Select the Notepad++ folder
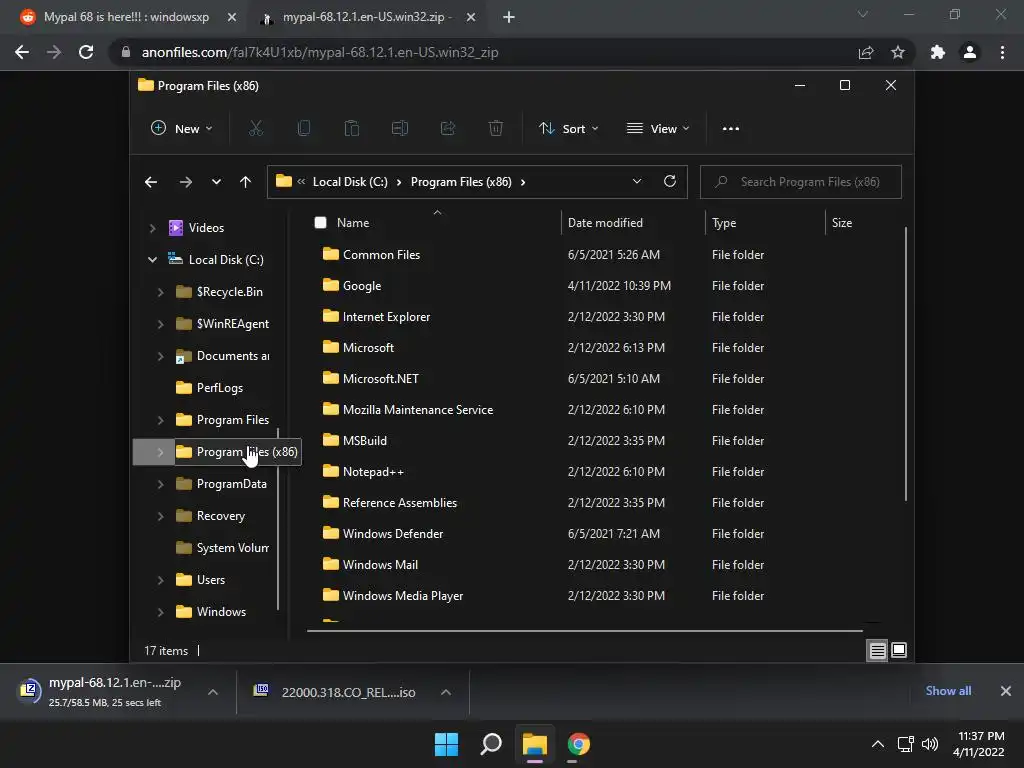Image resolution: width=1024 pixels, height=768 pixels. (x=373, y=472)
